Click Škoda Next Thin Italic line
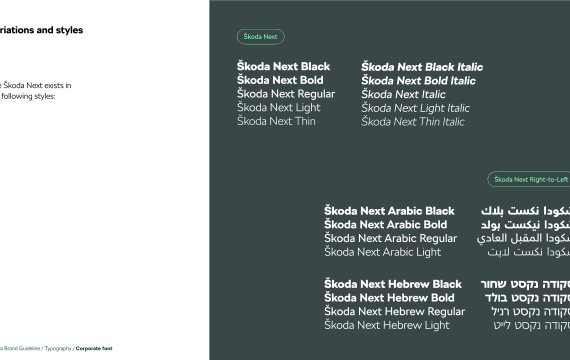 413,121
